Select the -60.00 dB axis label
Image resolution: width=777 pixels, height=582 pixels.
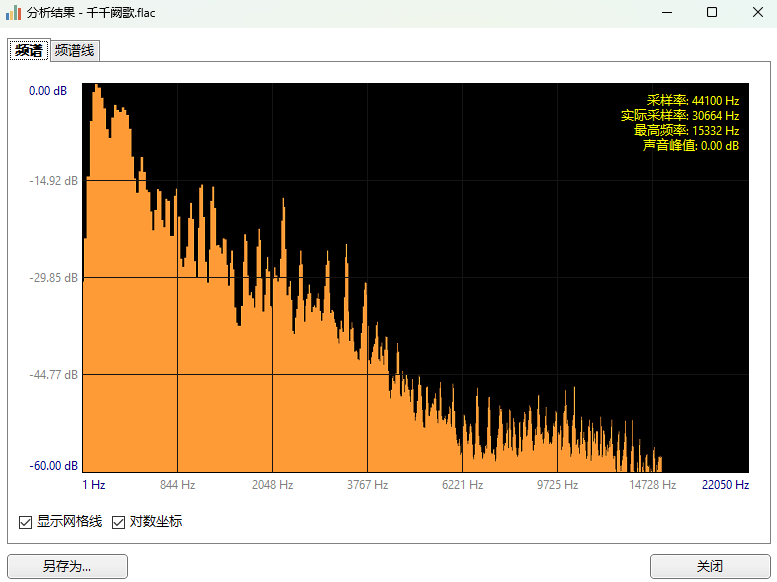tap(53, 466)
